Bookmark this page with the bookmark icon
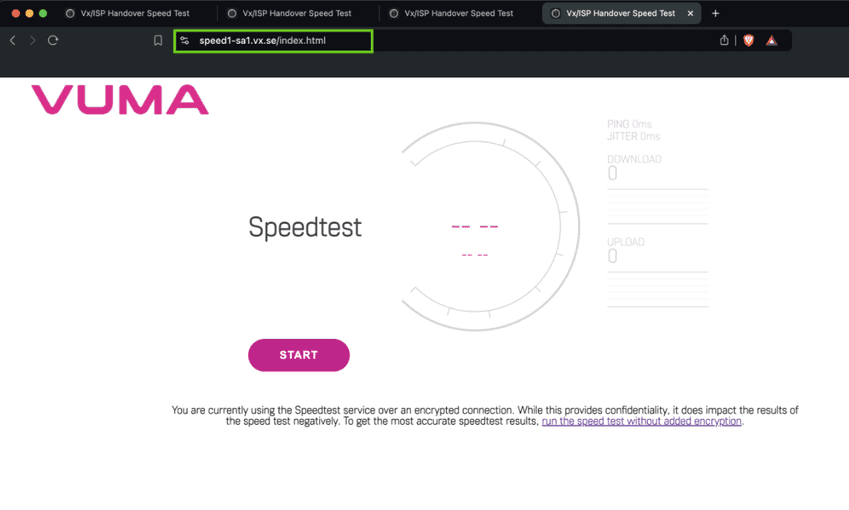 tap(158, 41)
